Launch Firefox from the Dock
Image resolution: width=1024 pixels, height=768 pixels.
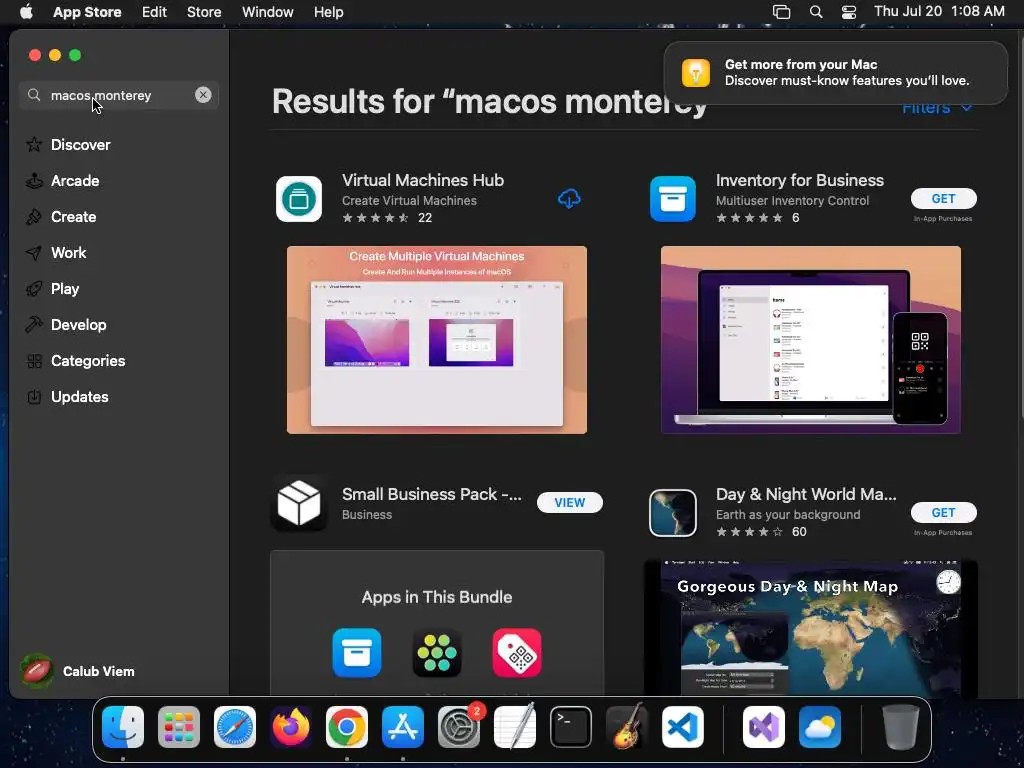[x=291, y=727]
